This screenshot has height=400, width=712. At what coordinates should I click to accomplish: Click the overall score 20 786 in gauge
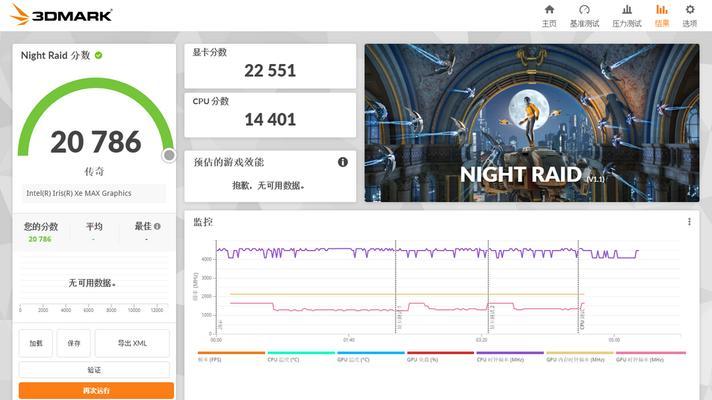pyautogui.click(x=96, y=142)
